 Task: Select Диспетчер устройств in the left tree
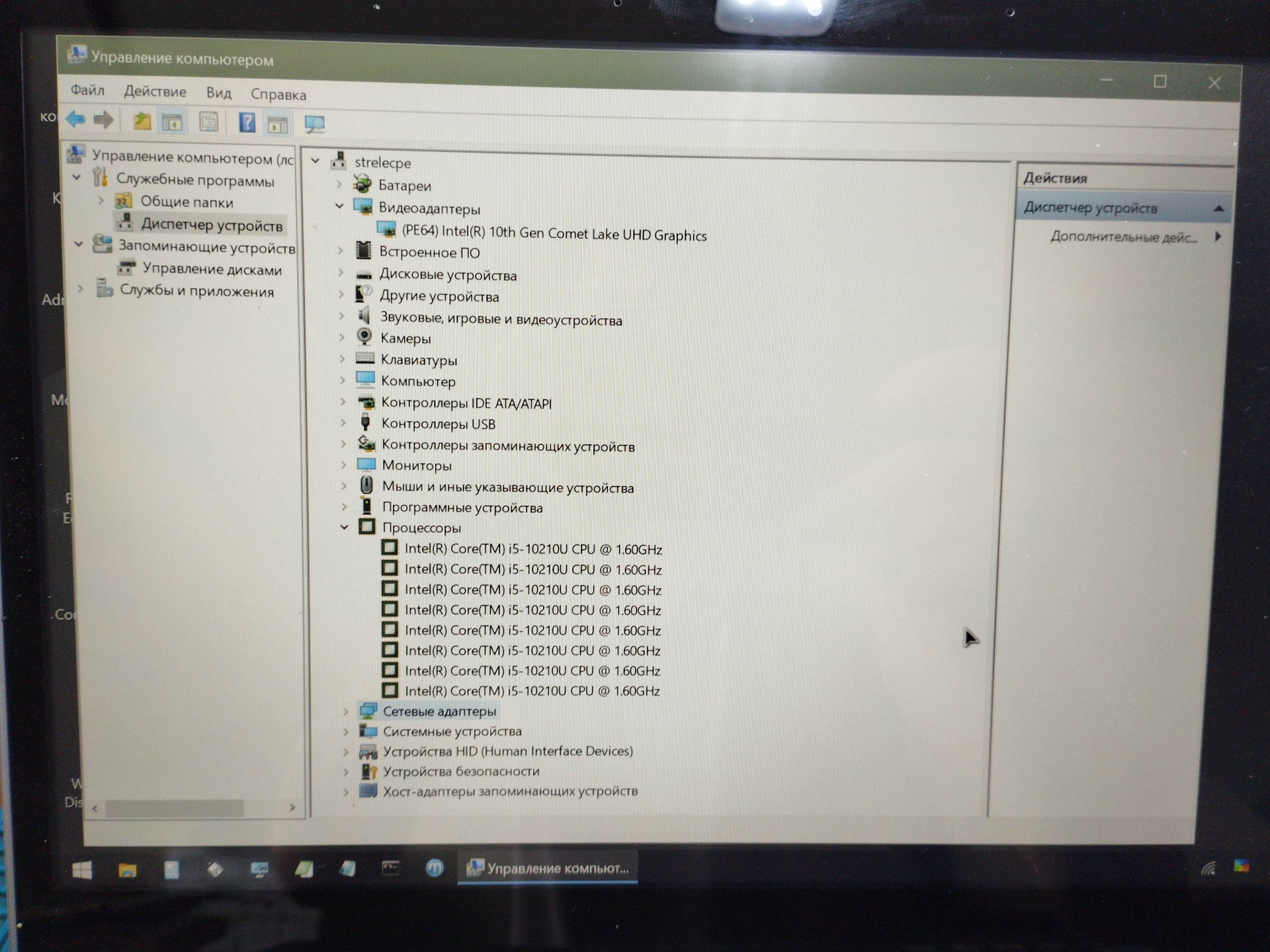[212, 225]
